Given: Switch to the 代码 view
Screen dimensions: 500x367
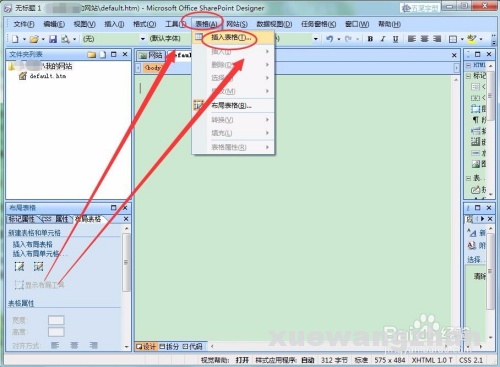Looking at the screenshot, I should pyautogui.click(x=192, y=347).
